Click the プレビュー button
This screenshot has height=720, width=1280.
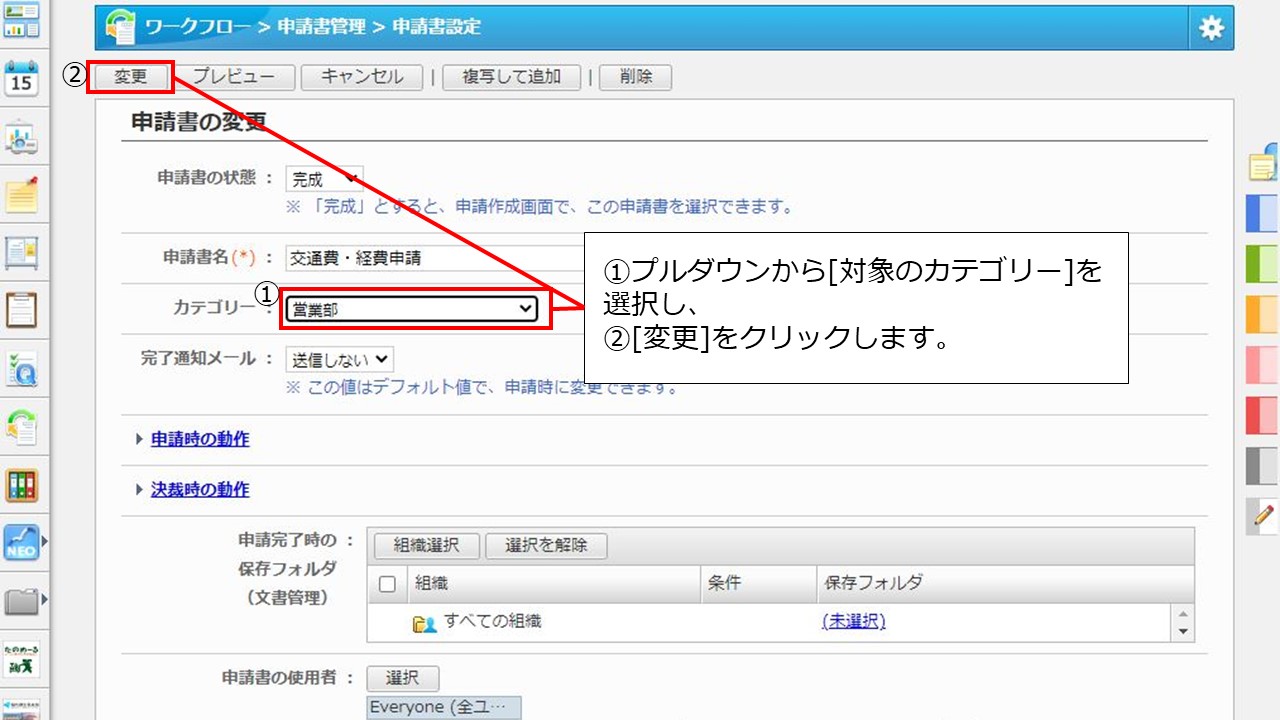pos(235,77)
